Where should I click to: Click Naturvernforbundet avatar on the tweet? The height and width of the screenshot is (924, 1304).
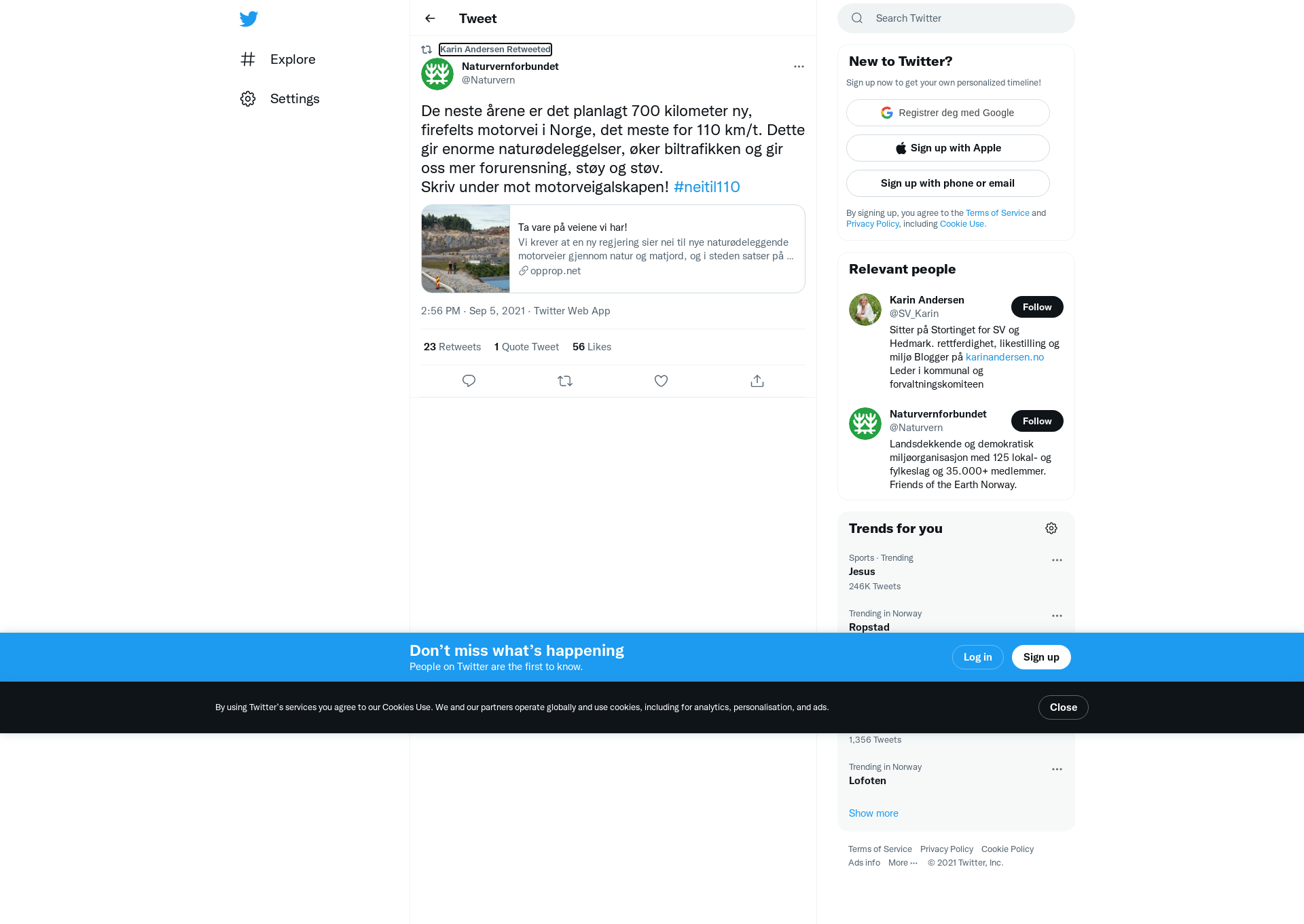click(437, 73)
